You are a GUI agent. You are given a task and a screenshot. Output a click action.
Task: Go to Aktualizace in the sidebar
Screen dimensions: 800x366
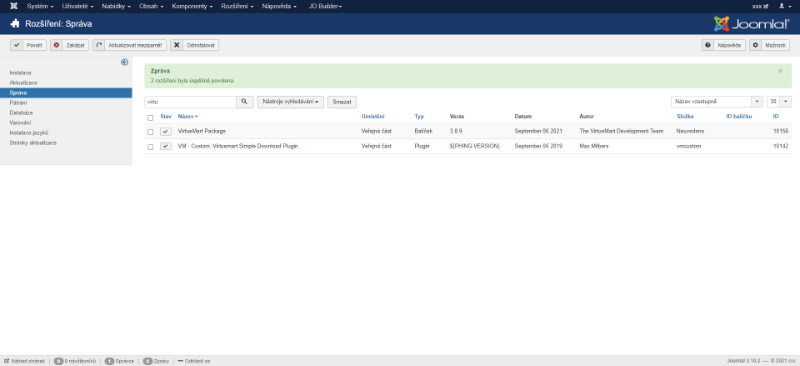click(x=23, y=83)
